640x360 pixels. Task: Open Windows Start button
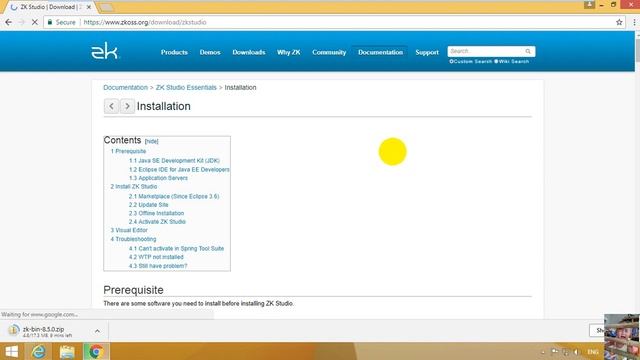coord(11,351)
